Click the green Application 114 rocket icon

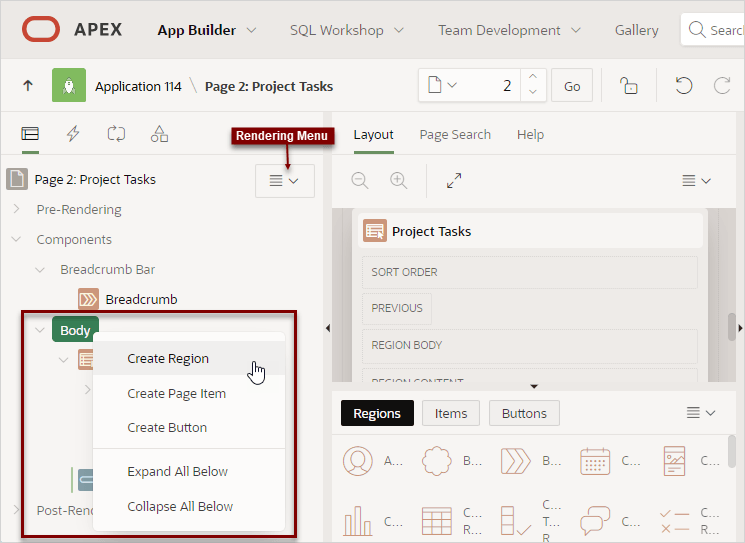[69, 85]
